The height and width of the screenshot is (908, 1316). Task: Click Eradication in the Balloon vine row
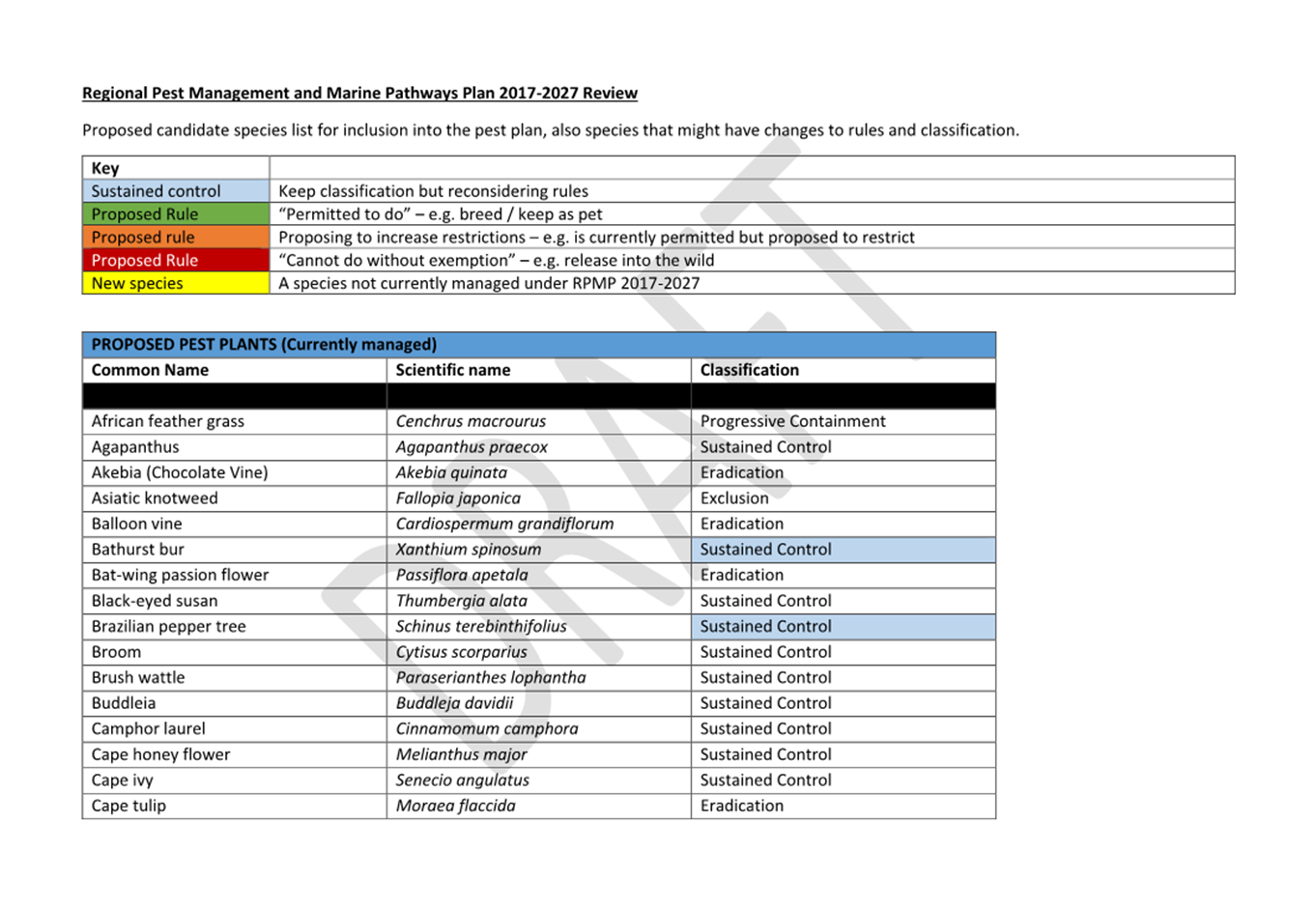pyautogui.click(x=844, y=524)
